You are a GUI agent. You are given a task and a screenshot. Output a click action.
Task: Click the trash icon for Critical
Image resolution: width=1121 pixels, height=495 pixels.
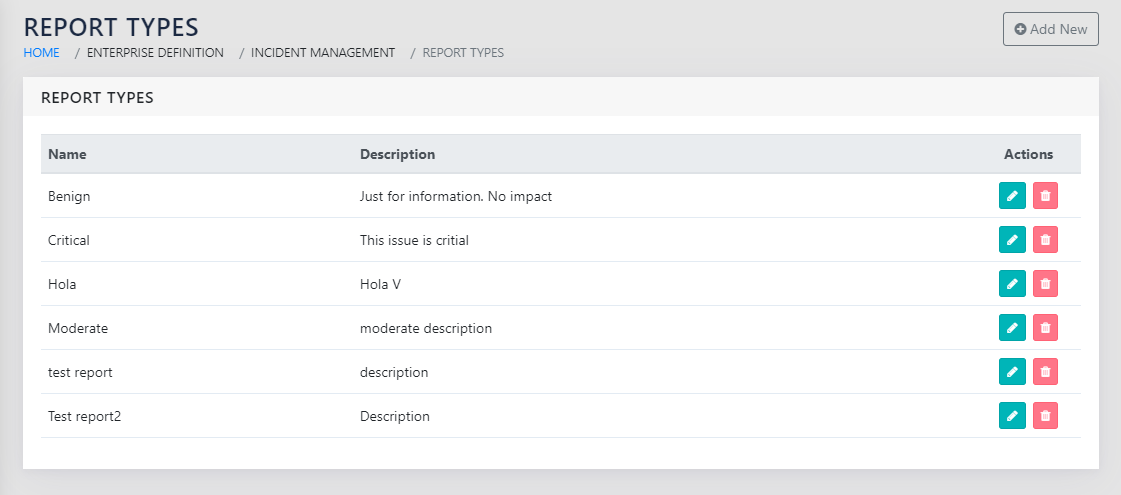tap(1045, 240)
